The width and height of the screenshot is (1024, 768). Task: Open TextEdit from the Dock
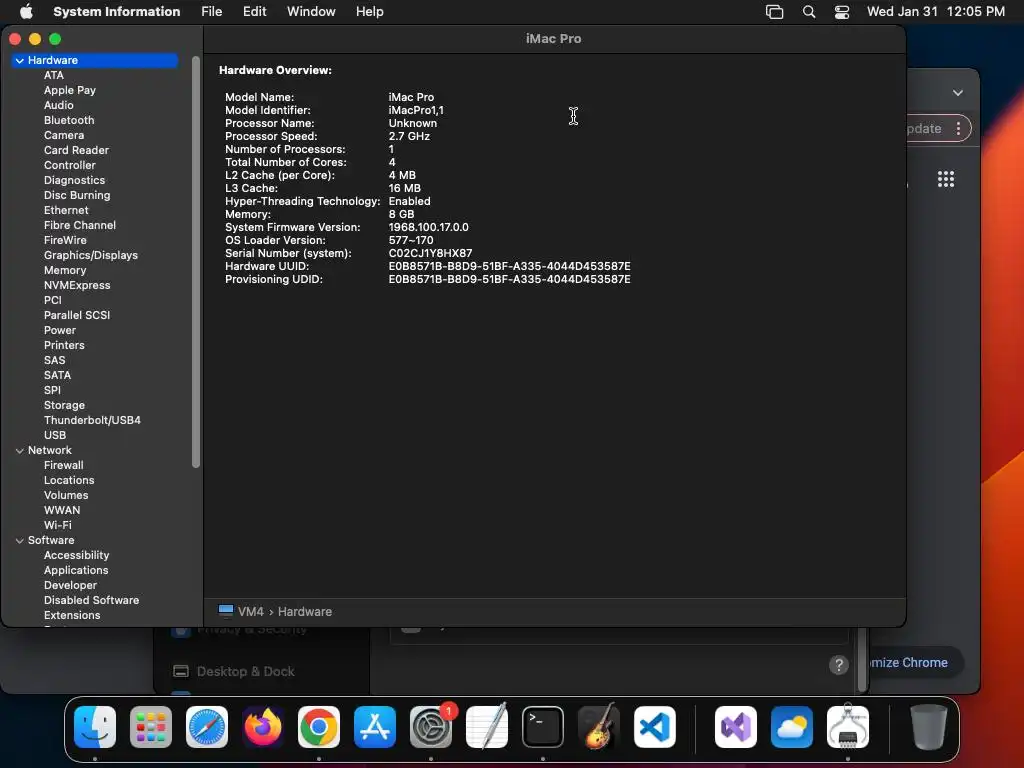487,727
